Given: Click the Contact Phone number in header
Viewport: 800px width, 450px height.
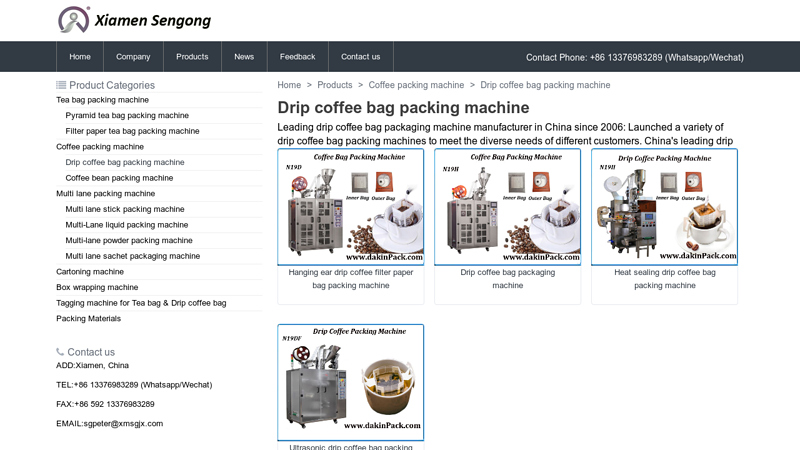Looking at the screenshot, I should click(635, 58).
